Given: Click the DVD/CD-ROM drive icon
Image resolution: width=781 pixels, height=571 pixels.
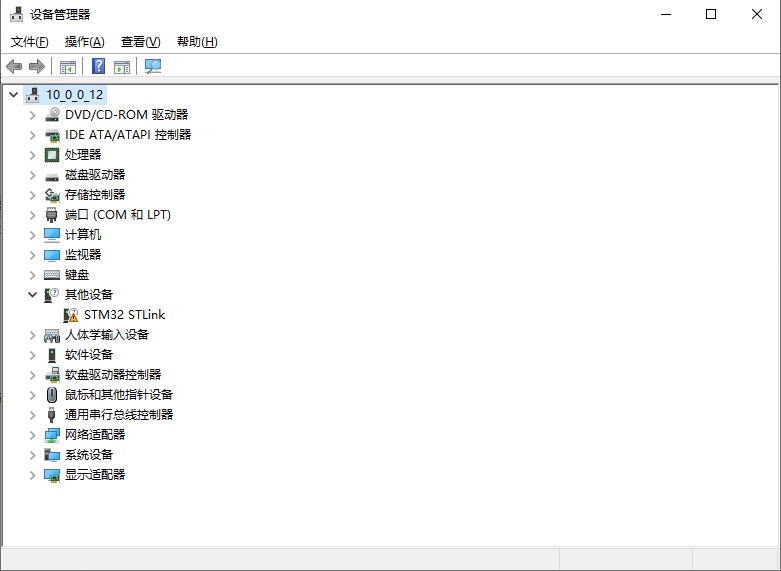Looking at the screenshot, I should point(52,115).
